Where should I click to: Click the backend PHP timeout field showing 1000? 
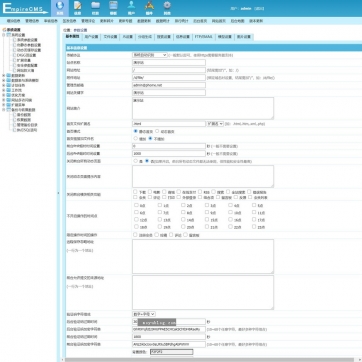[169, 154]
